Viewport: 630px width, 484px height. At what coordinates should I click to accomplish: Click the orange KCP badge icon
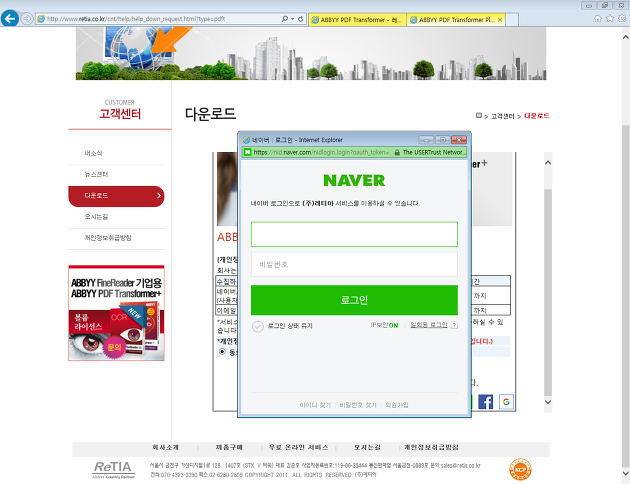click(520, 470)
